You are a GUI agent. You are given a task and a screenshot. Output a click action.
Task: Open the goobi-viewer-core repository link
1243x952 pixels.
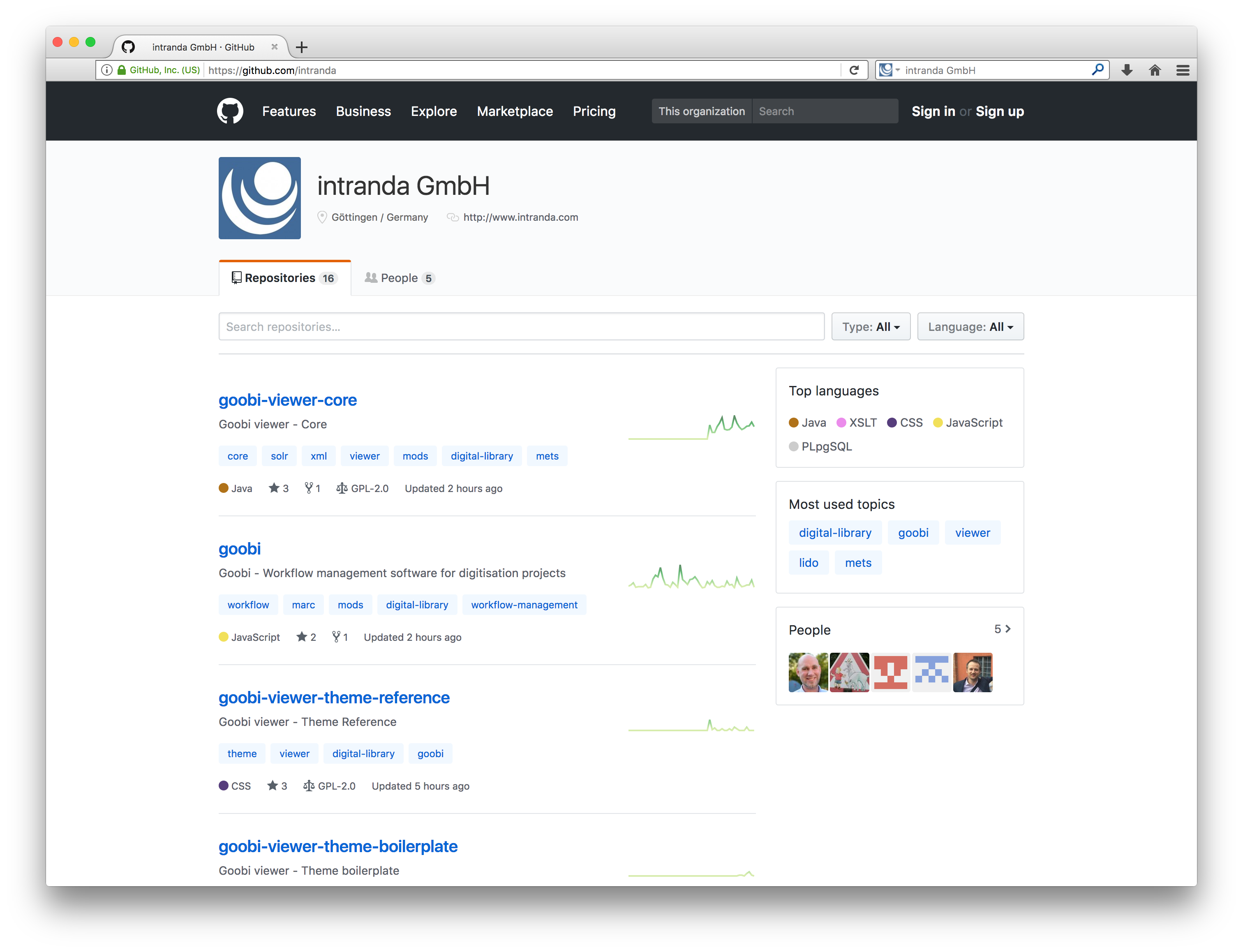click(x=288, y=400)
